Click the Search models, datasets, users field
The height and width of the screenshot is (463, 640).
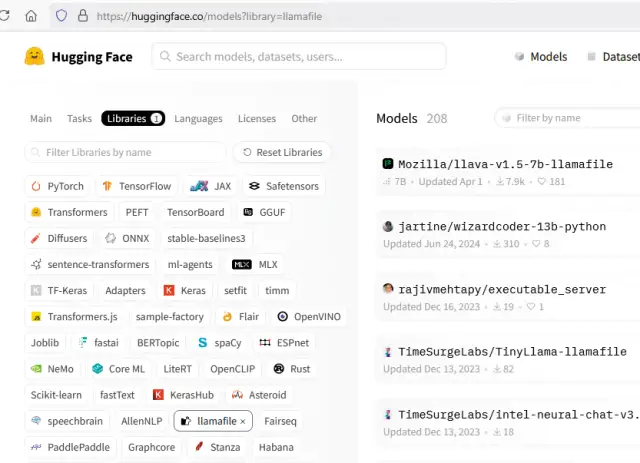click(x=299, y=56)
